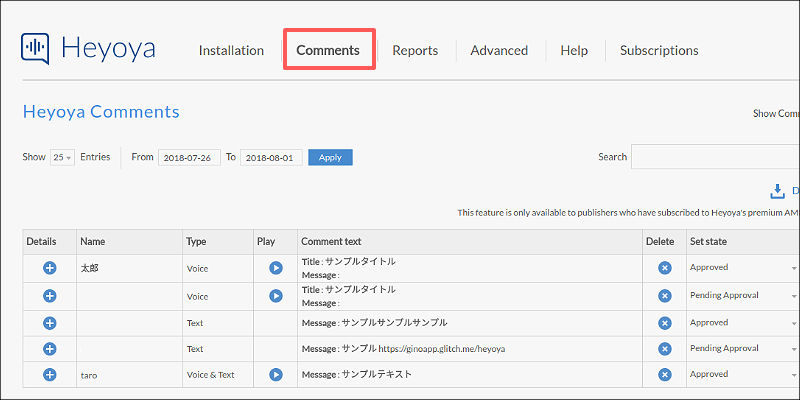800x400 pixels.
Task: Click the Set state column header
Action: click(743, 242)
